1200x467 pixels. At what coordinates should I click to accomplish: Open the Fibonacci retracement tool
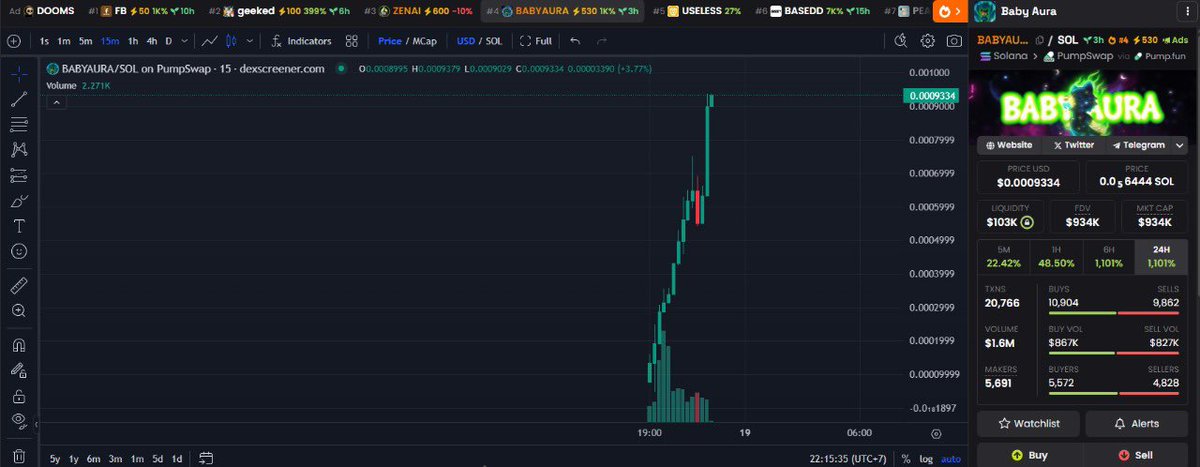19,125
